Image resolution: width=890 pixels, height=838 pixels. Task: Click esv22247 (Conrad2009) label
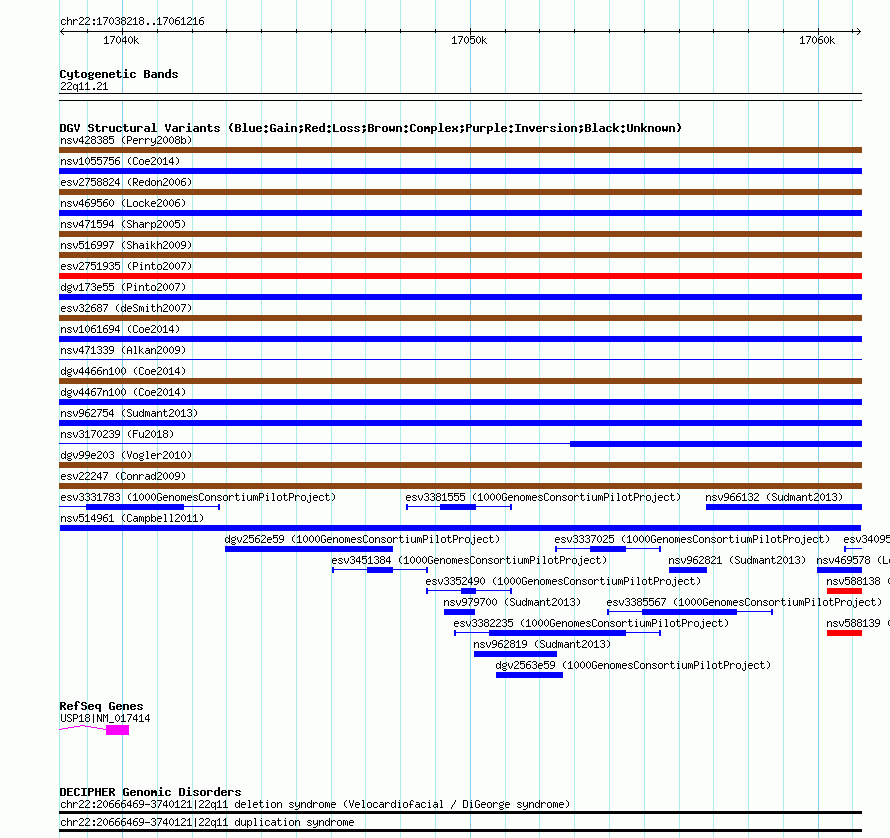pos(123,476)
